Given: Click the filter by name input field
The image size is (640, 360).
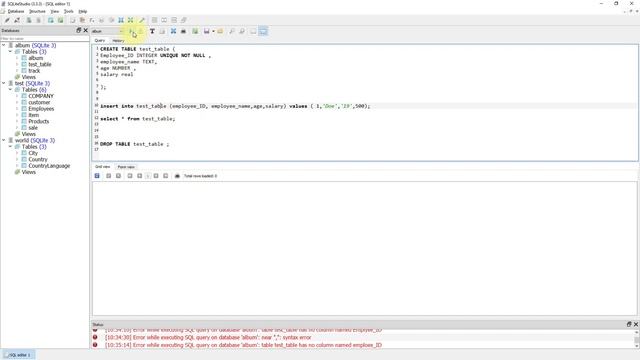Looking at the screenshot, I should 44,38.
